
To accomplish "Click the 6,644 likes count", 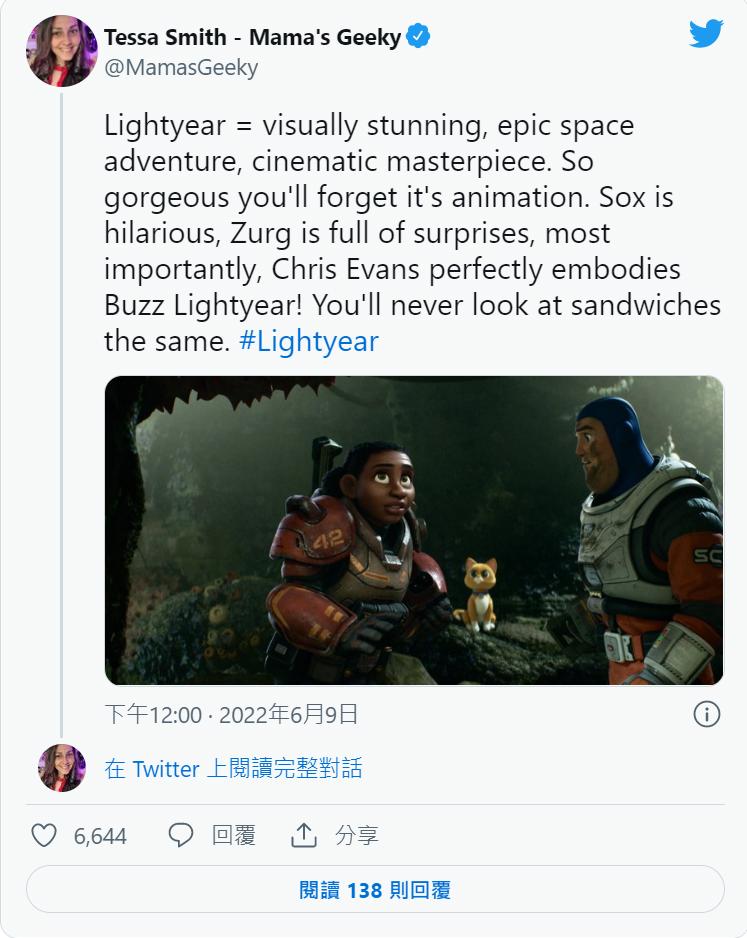I will [x=100, y=835].
